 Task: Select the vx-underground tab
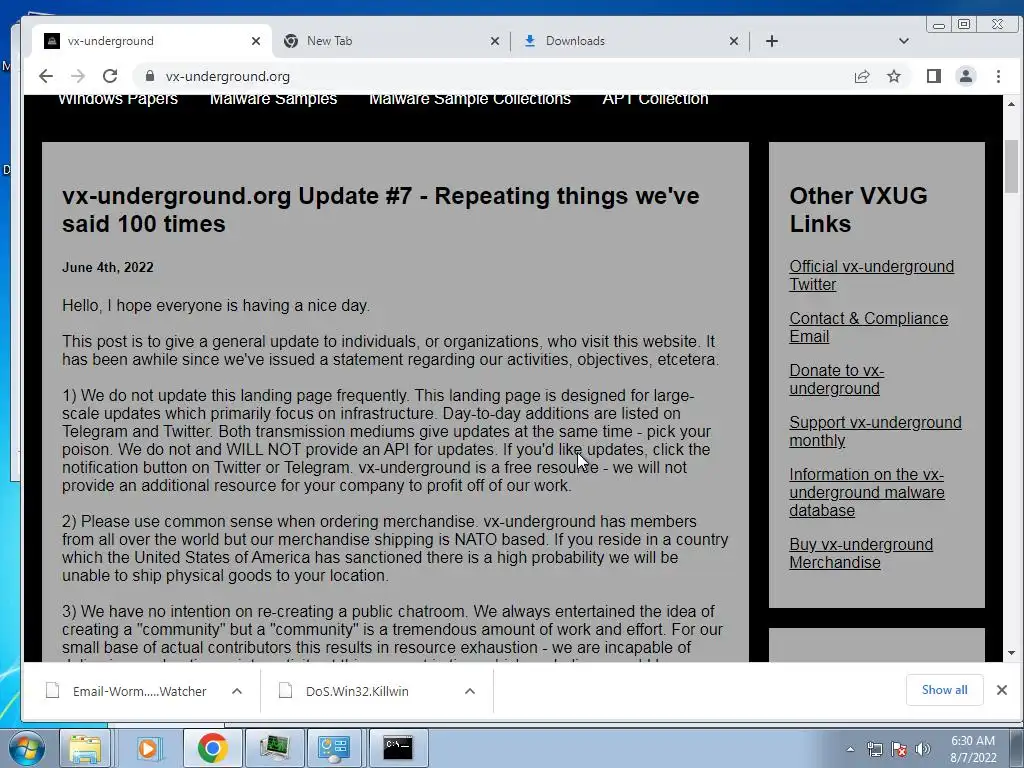point(152,41)
